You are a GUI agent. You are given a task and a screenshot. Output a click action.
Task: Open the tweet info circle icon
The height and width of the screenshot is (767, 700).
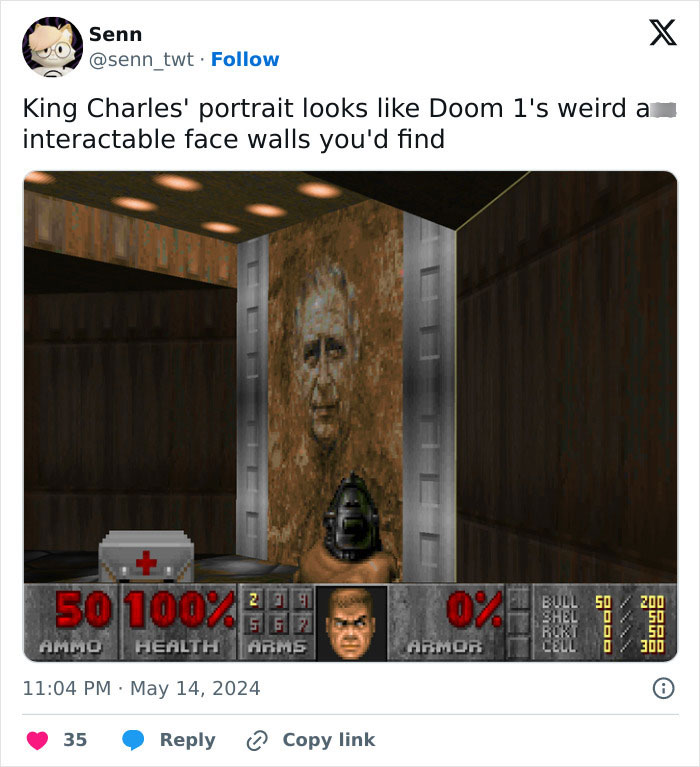coord(663,688)
